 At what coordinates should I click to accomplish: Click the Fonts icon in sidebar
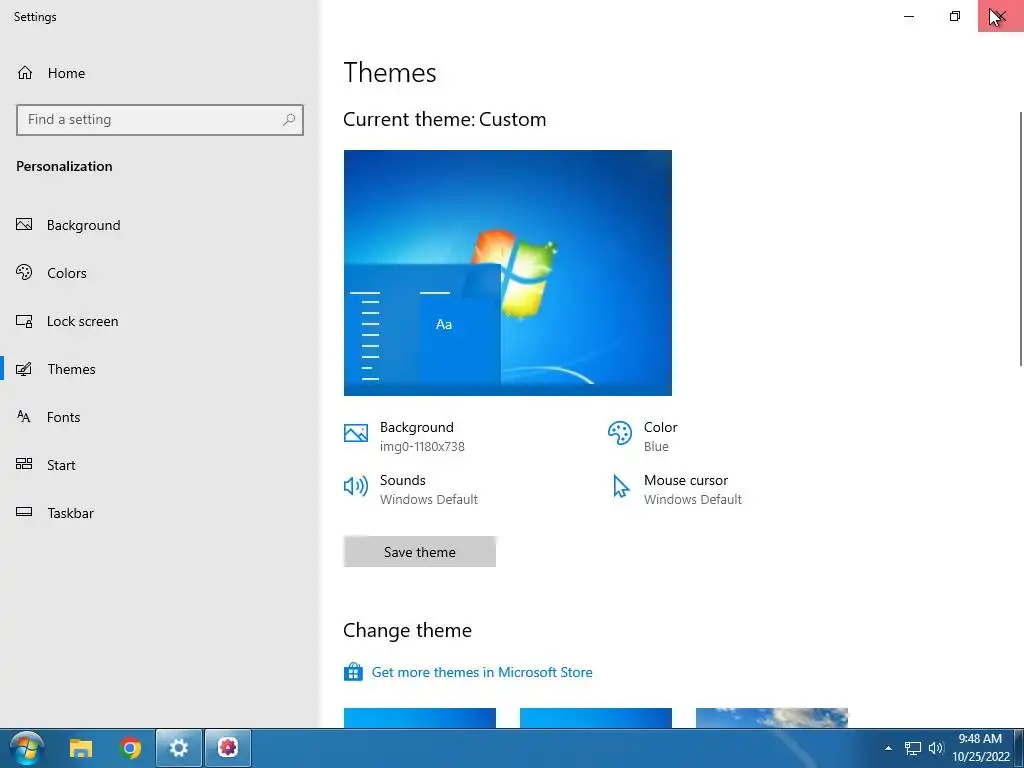(x=24, y=417)
